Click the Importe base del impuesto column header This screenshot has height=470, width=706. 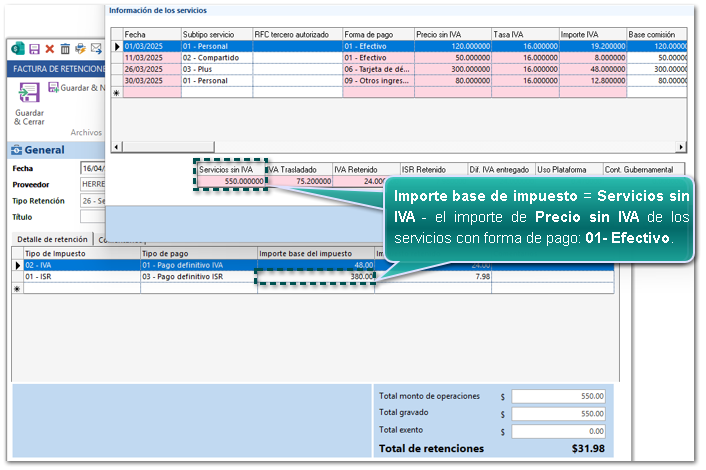point(316,253)
